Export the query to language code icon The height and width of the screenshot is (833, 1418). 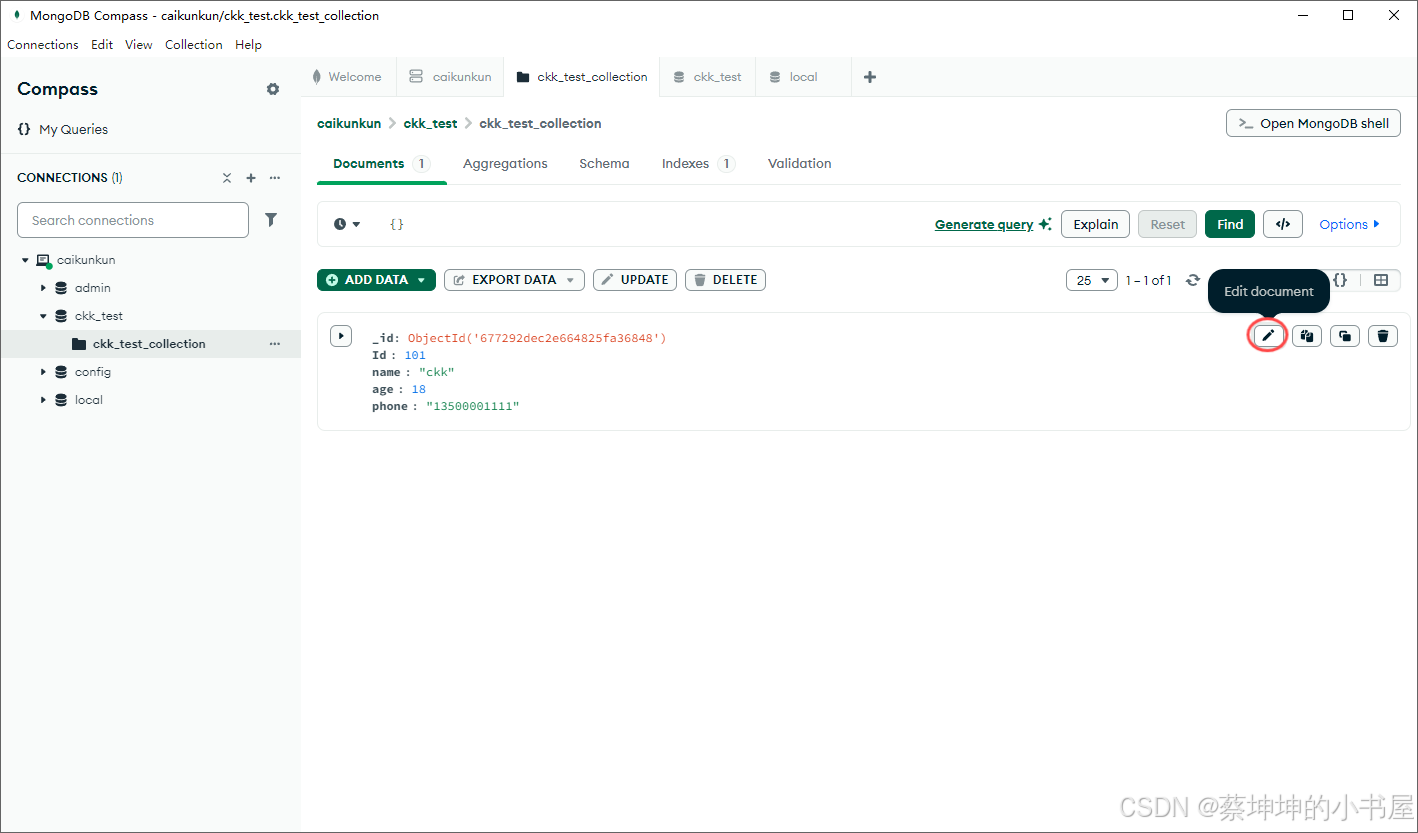click(1283, 224)
